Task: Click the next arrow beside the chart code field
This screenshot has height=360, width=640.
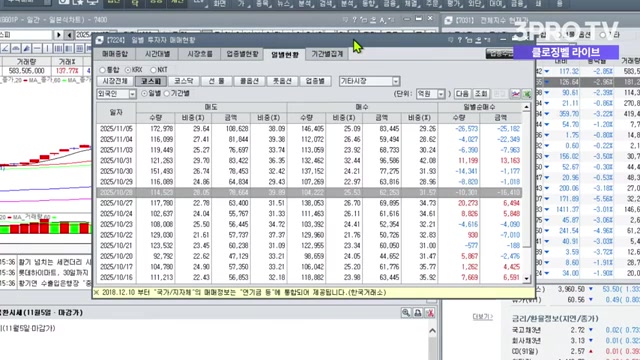Action: [58, 35]
